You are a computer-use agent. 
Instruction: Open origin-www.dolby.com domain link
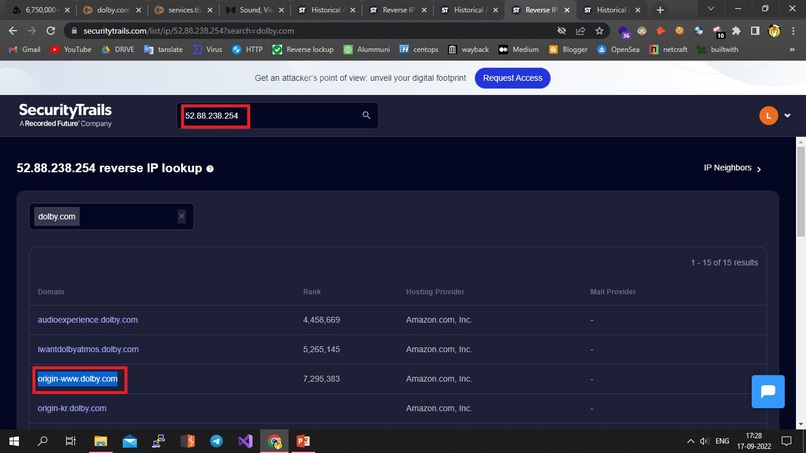point(78,379)
